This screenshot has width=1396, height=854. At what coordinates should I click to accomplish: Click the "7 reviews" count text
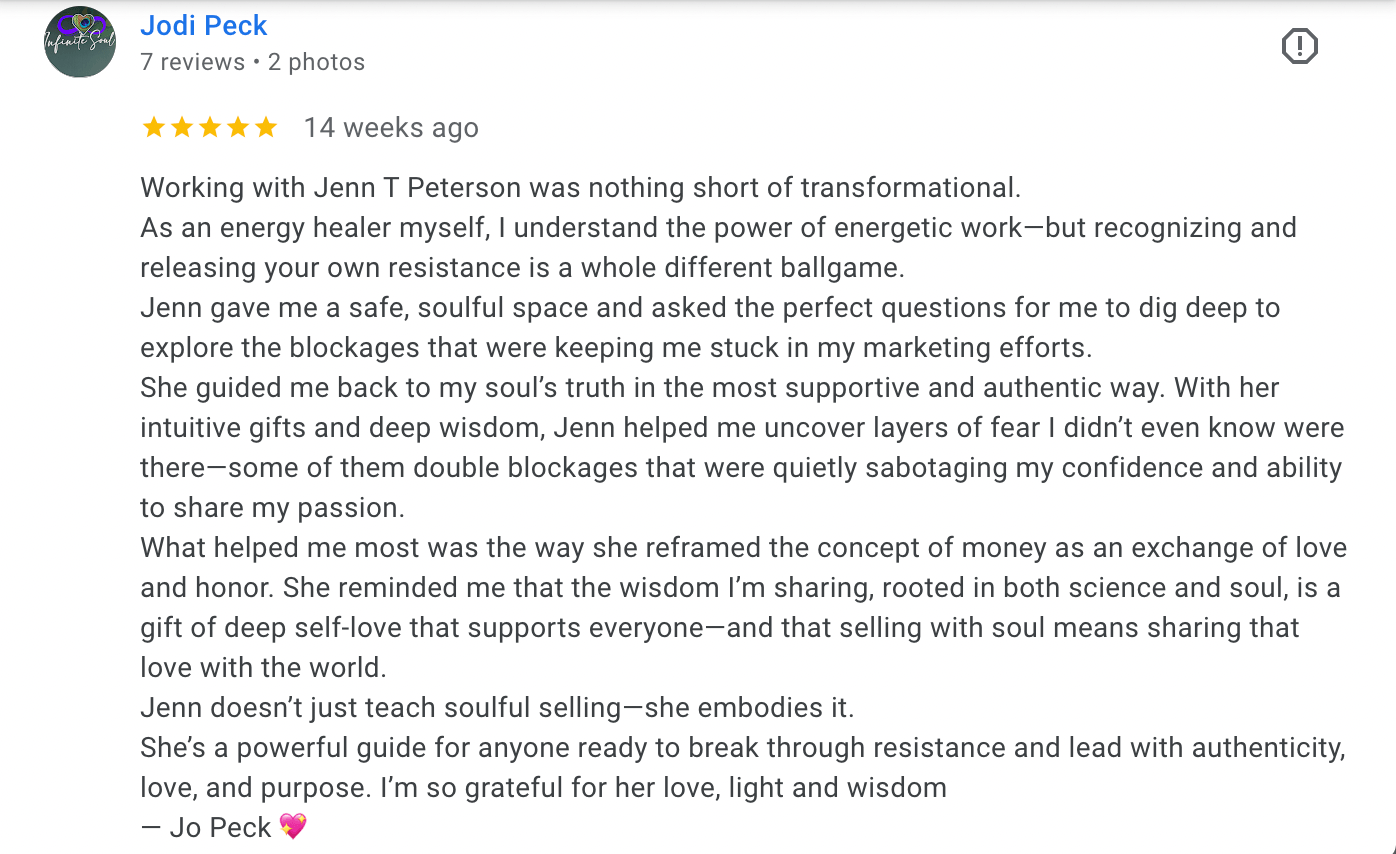(192, 62)
